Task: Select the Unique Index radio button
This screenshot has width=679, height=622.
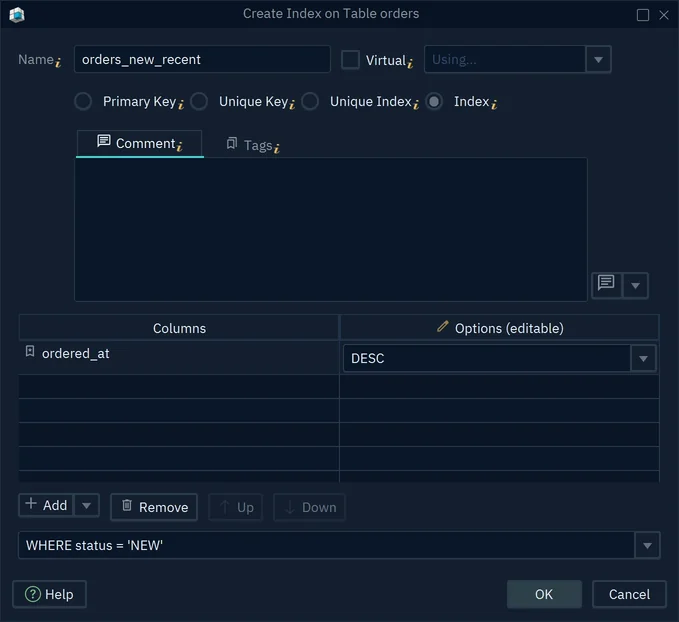Action: [x=310, y=102]
